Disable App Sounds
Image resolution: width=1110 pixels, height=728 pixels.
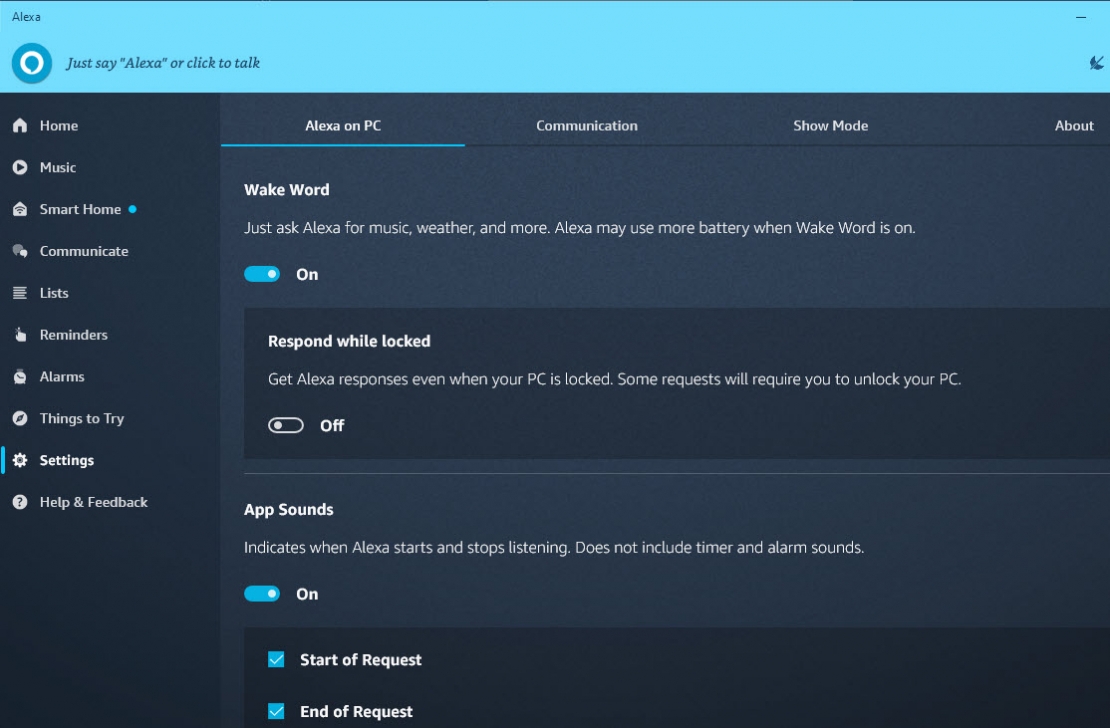tap(262, 593)
